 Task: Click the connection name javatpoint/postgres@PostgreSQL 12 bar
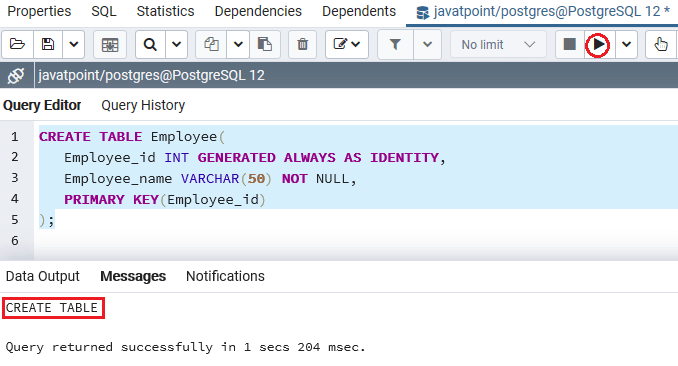pos(151,75)
